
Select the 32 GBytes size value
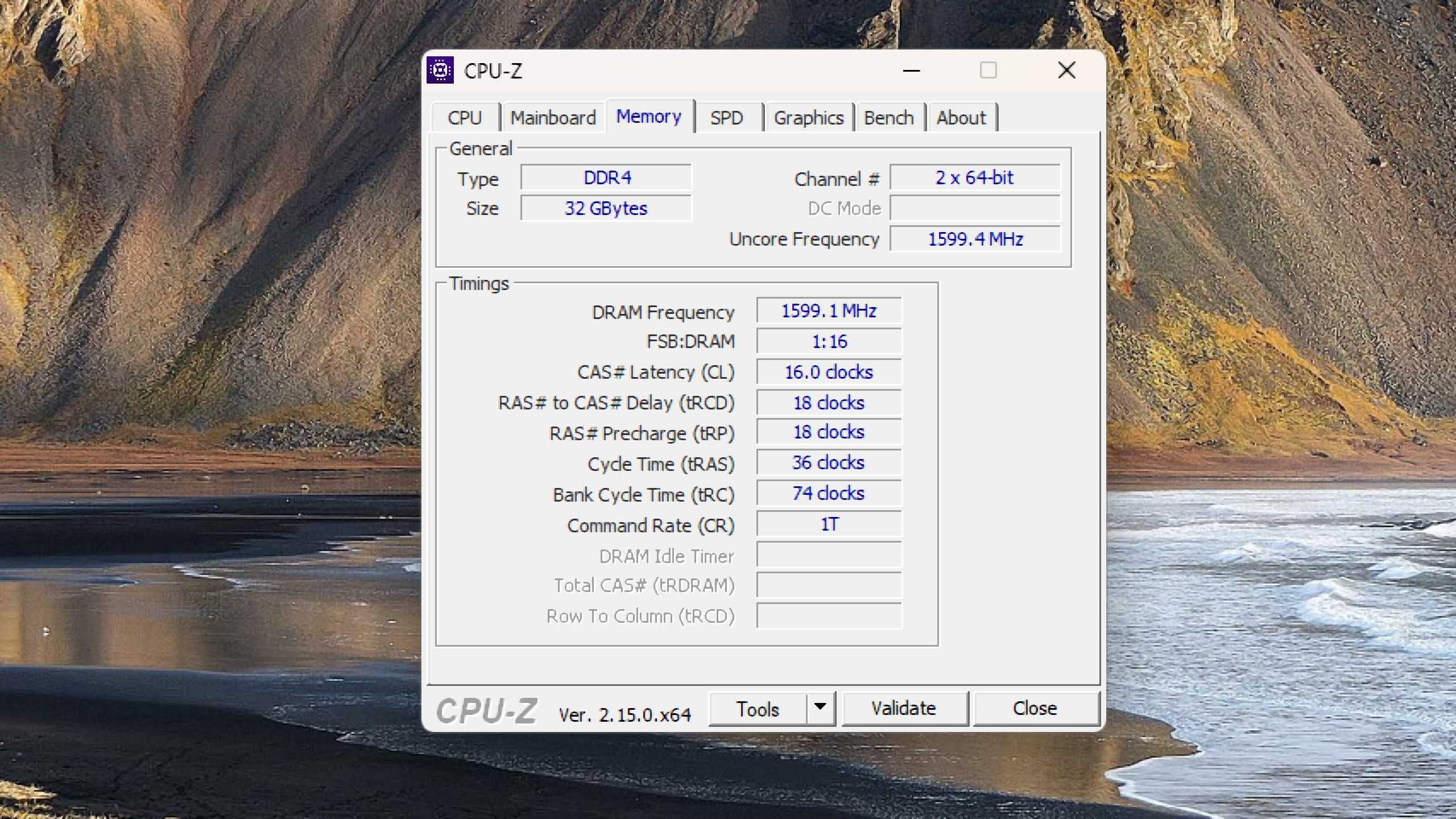606,208
